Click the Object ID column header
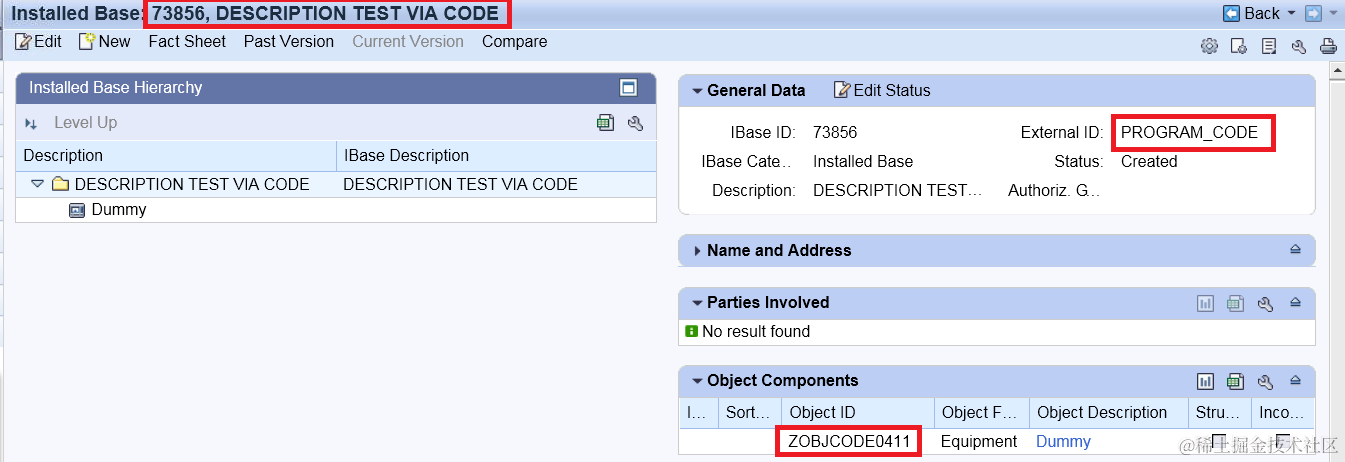 click(857, 413)
